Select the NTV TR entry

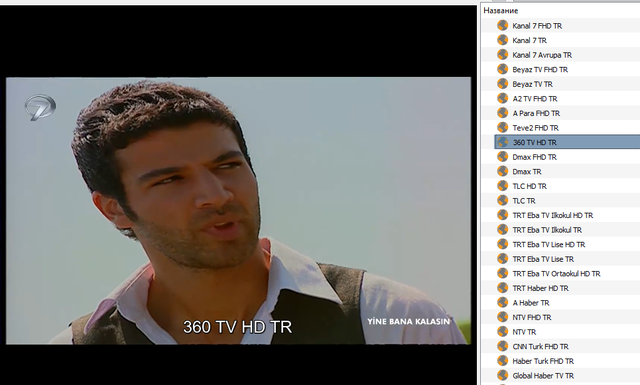click(x=524, y=332)
